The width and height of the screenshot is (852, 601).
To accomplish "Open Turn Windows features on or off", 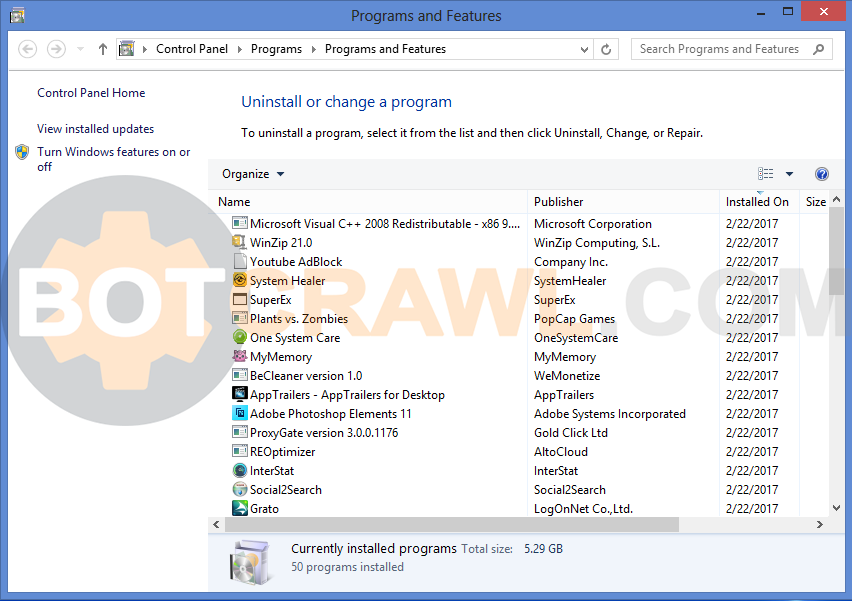I will coord(114,159).
